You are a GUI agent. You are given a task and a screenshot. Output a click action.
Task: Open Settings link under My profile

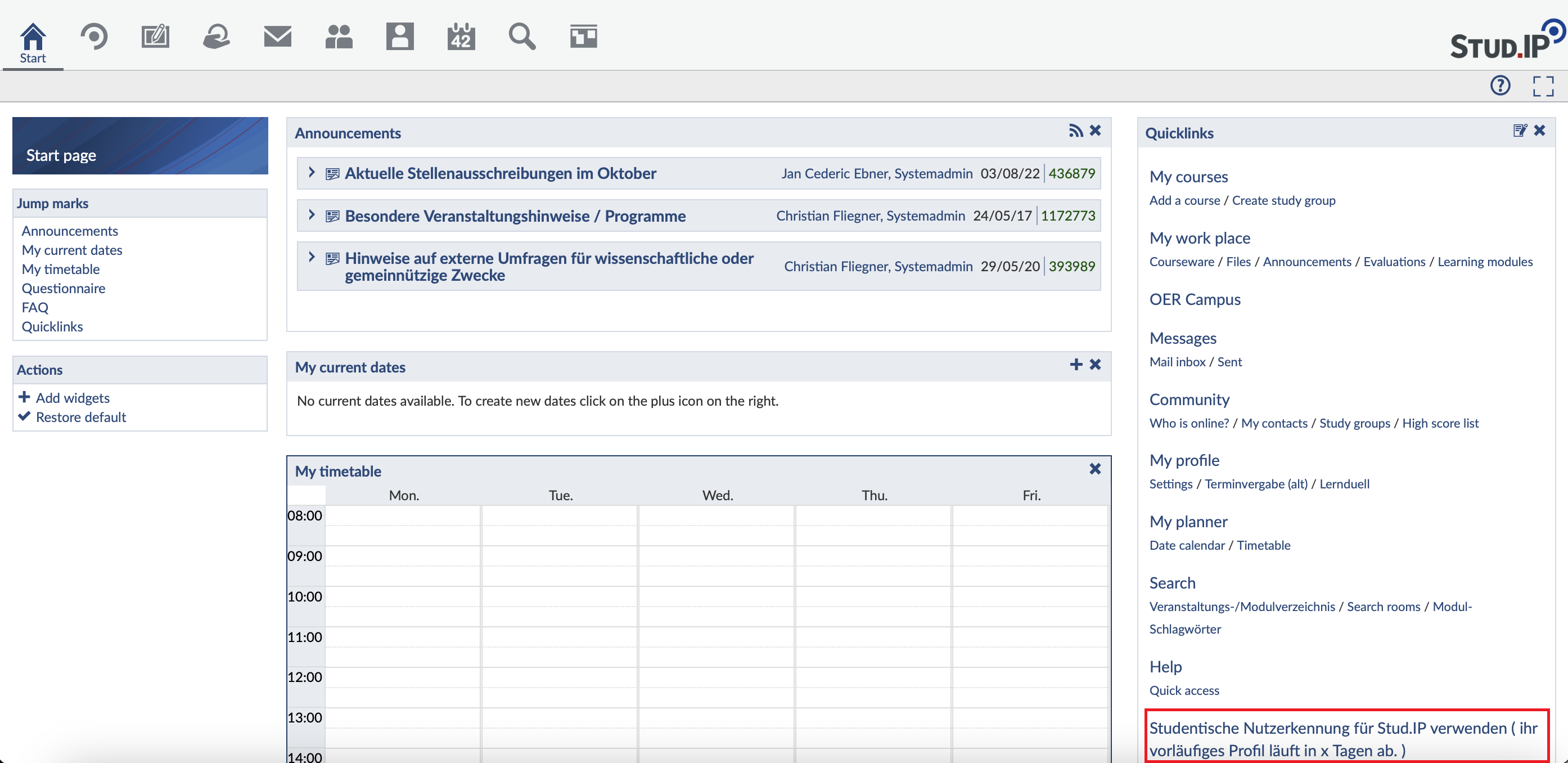click(1170, 484)
